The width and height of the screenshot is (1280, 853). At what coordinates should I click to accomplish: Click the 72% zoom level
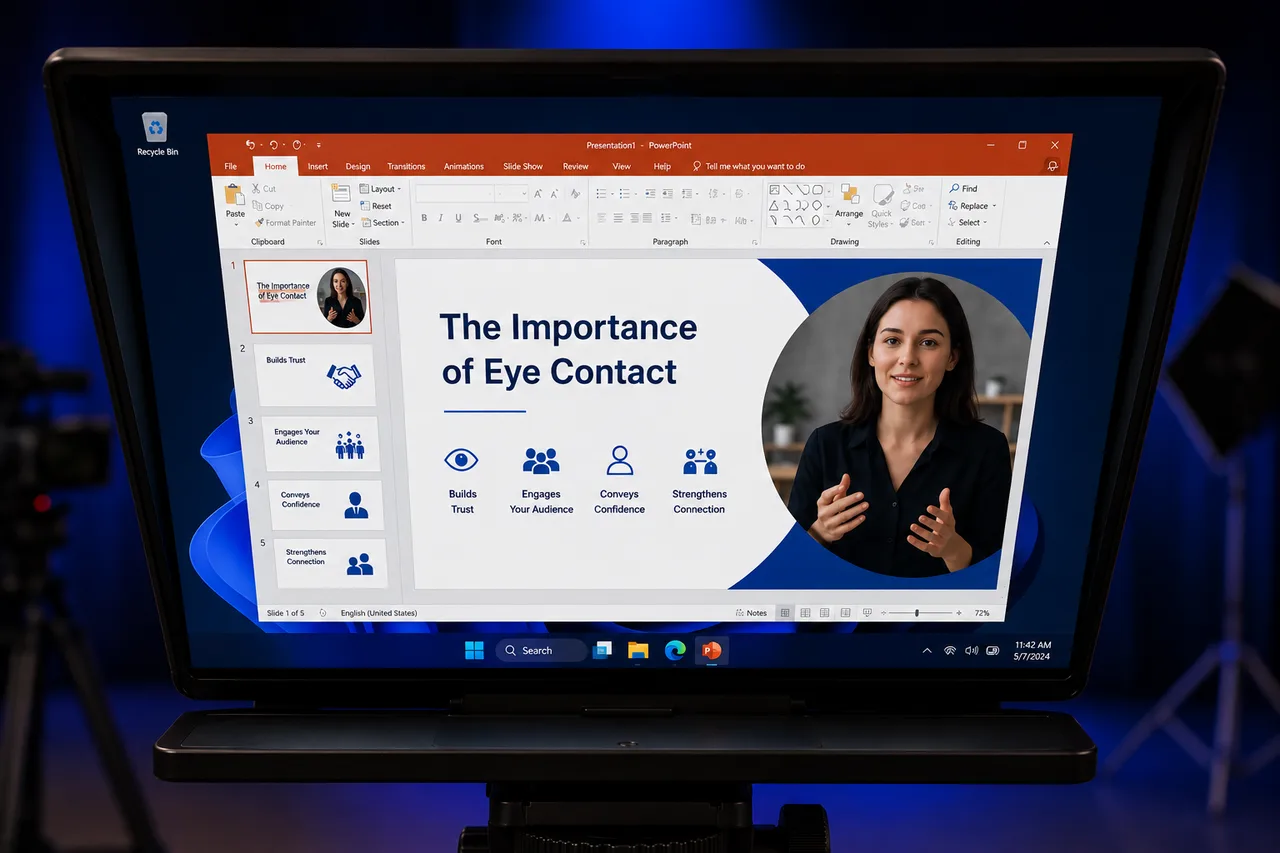tap(982, 613)
